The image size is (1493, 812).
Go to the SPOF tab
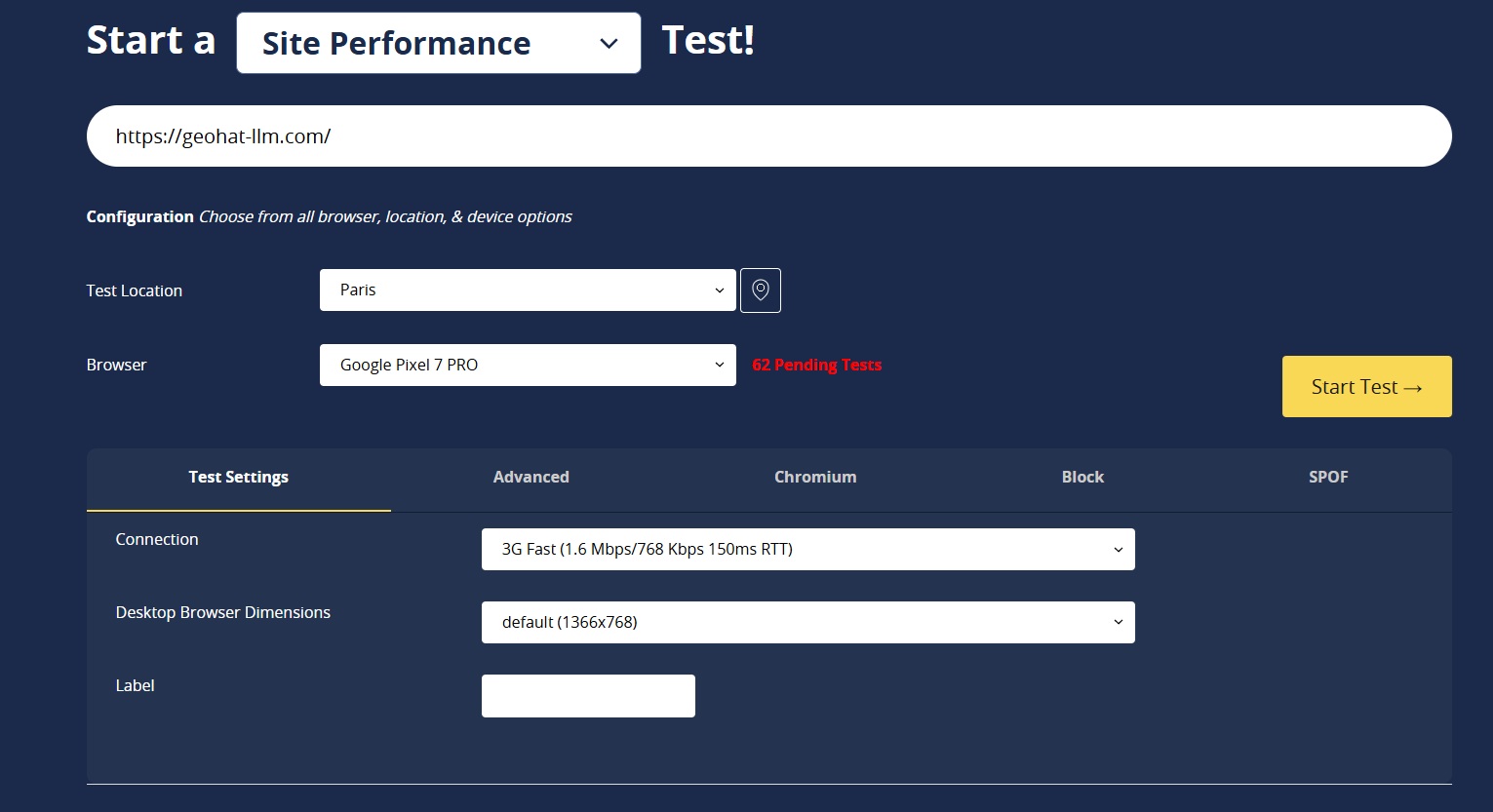[x=1328, y=478]
